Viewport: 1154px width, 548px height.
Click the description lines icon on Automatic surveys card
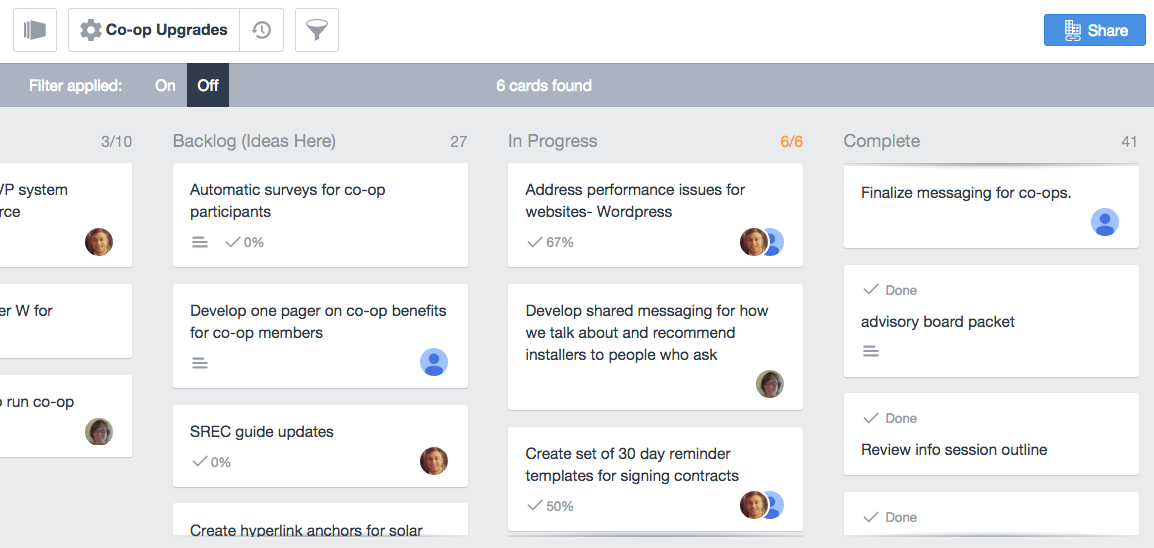(x=199, y=242)
